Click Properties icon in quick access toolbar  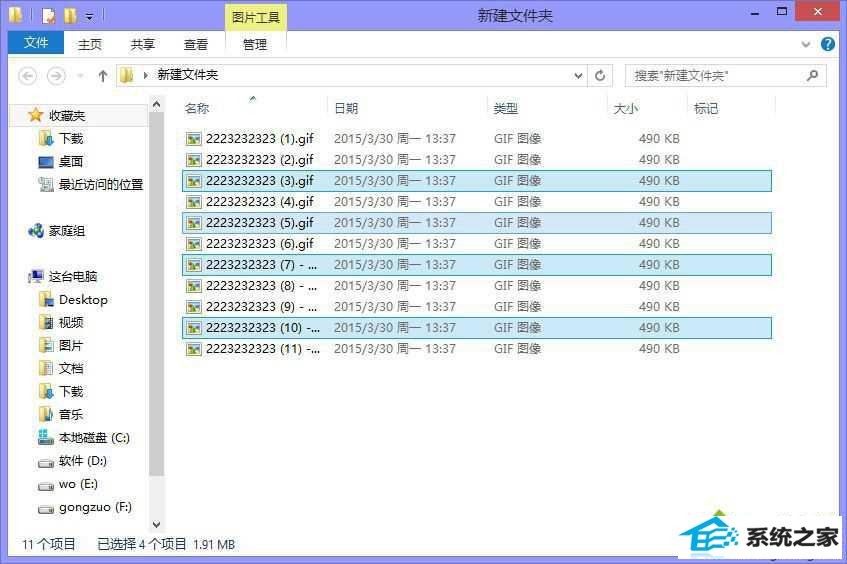click(49, 16)
